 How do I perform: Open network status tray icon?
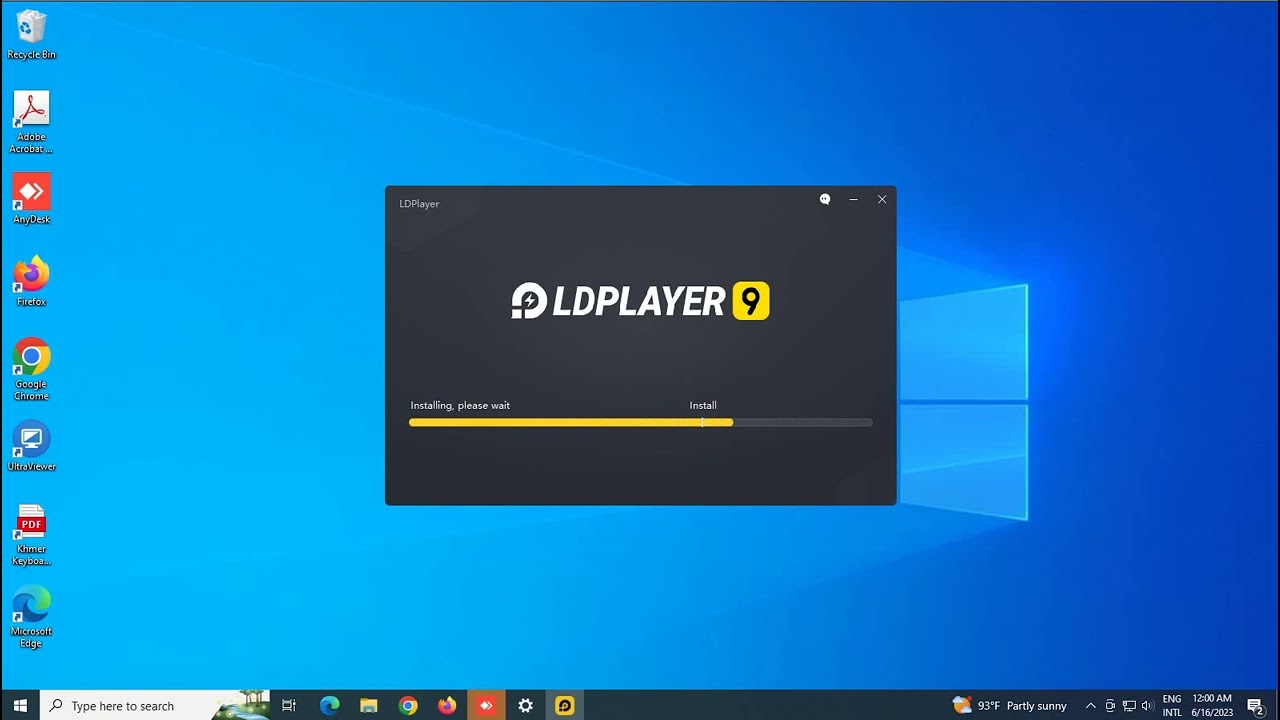point(1129,705)
